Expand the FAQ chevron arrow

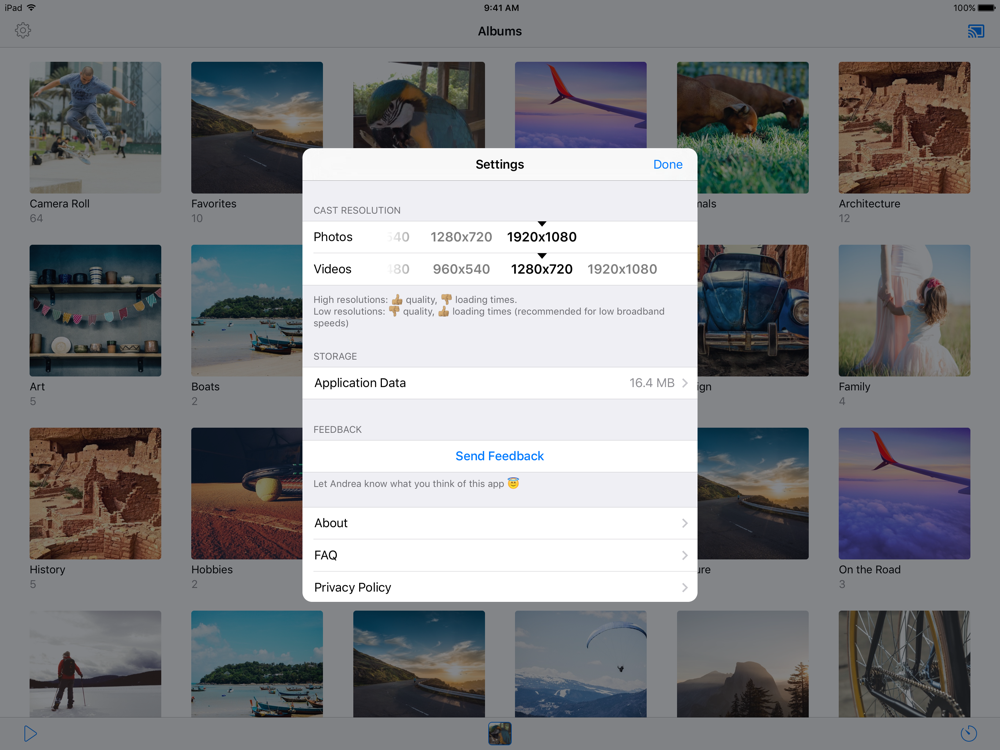click(684, 555)
